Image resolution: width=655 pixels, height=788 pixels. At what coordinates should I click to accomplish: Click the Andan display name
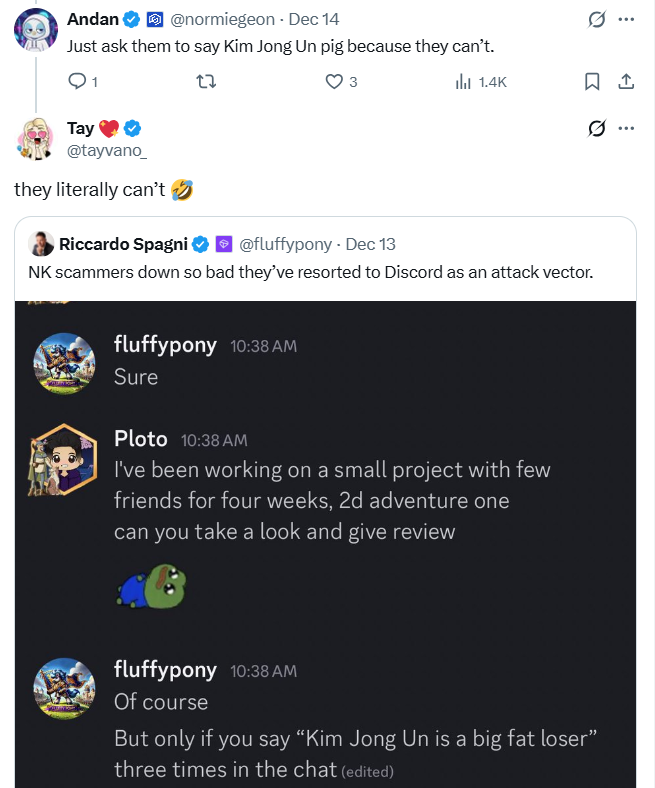coord(92,19)
